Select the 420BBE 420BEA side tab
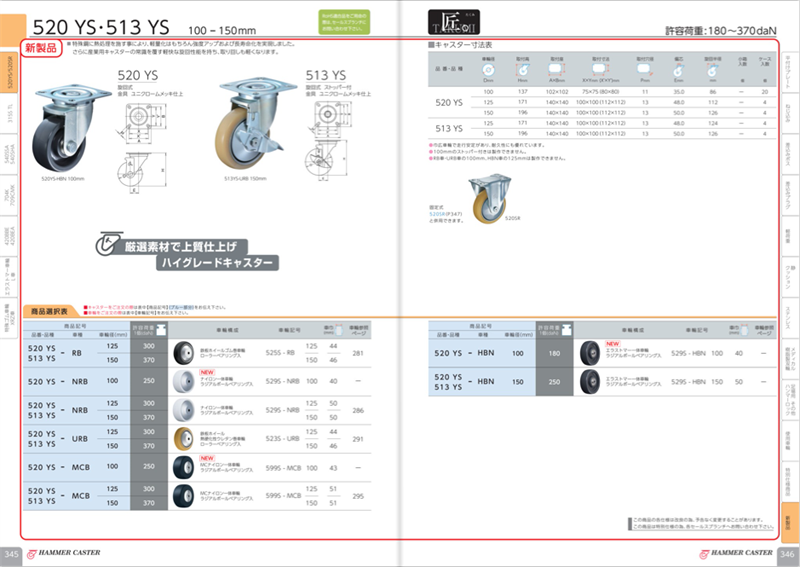Screen dimensions: 800x567 (x=10, y=235)
